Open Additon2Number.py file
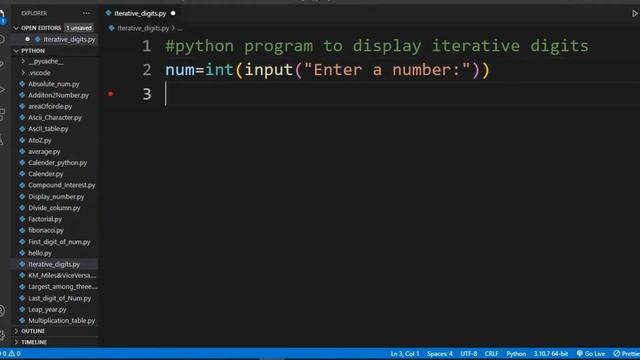 (58, 95)
